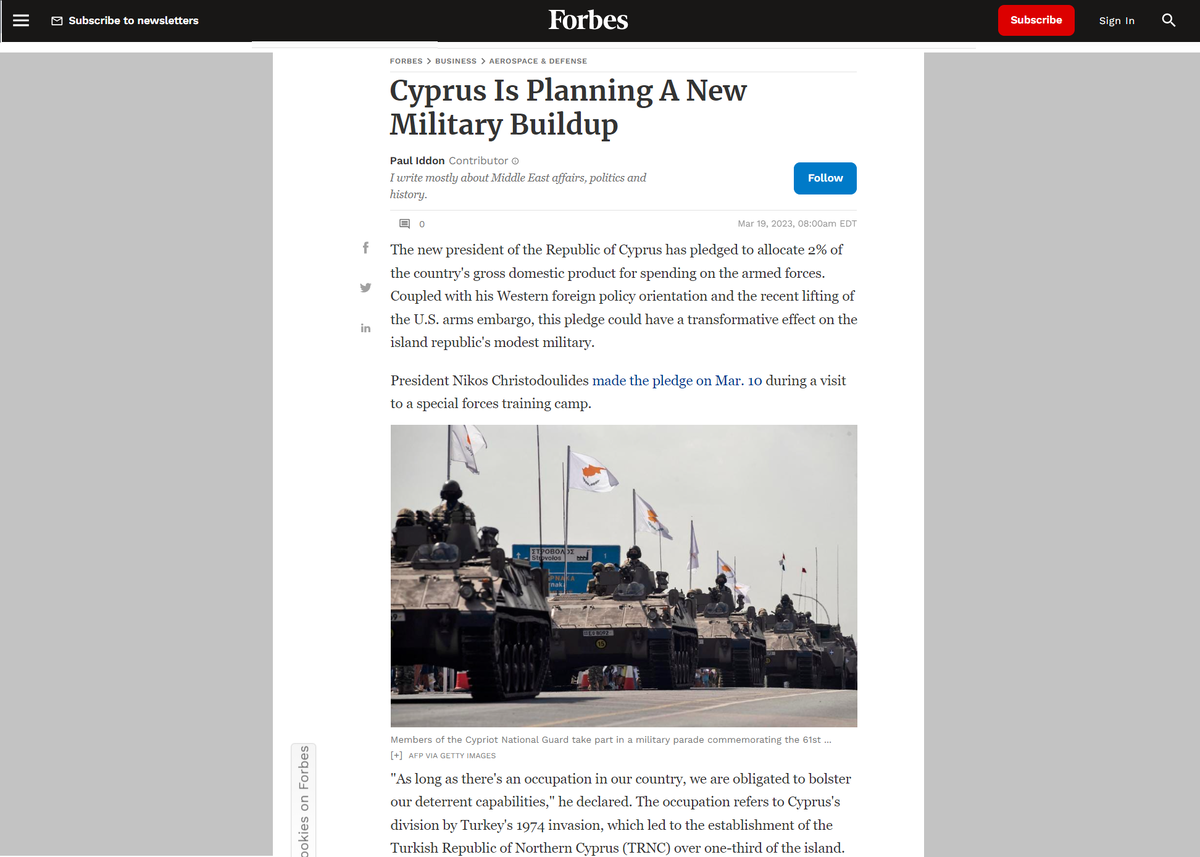Navigate to the FORBES breadcrumb

tap(405, 61)
